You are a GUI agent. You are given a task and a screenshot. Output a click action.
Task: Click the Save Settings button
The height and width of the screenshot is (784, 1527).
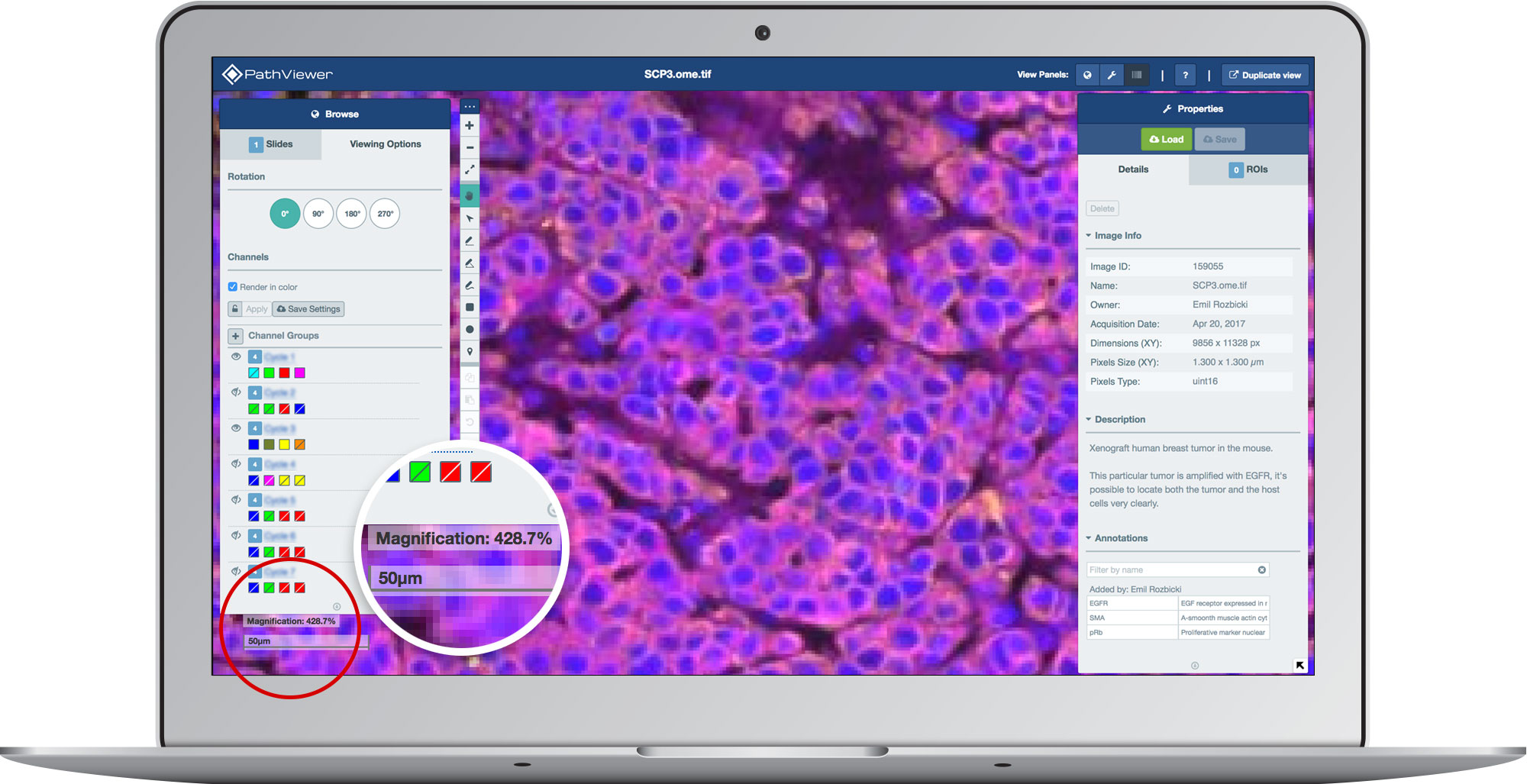[x=308, y=309]
